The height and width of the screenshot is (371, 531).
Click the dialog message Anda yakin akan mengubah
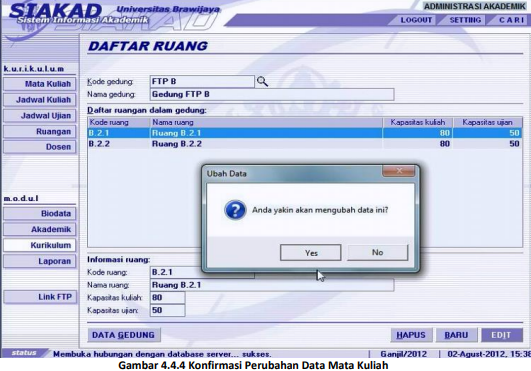320,210
